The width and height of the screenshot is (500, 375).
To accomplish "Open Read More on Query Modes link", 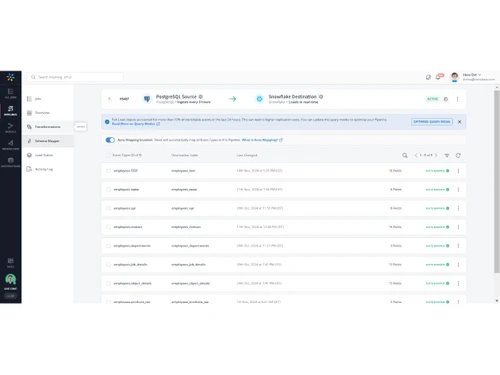I will (136, 124).
